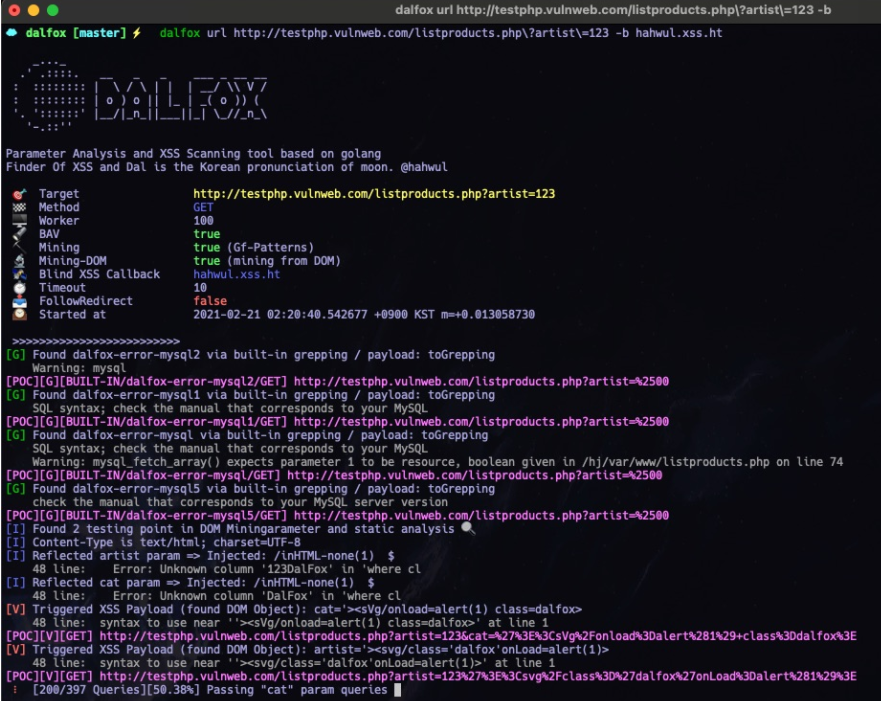The image size is (881, 701).
Task: Click the 'Warning: mysql' line
Action: click(x=79, y=368)
